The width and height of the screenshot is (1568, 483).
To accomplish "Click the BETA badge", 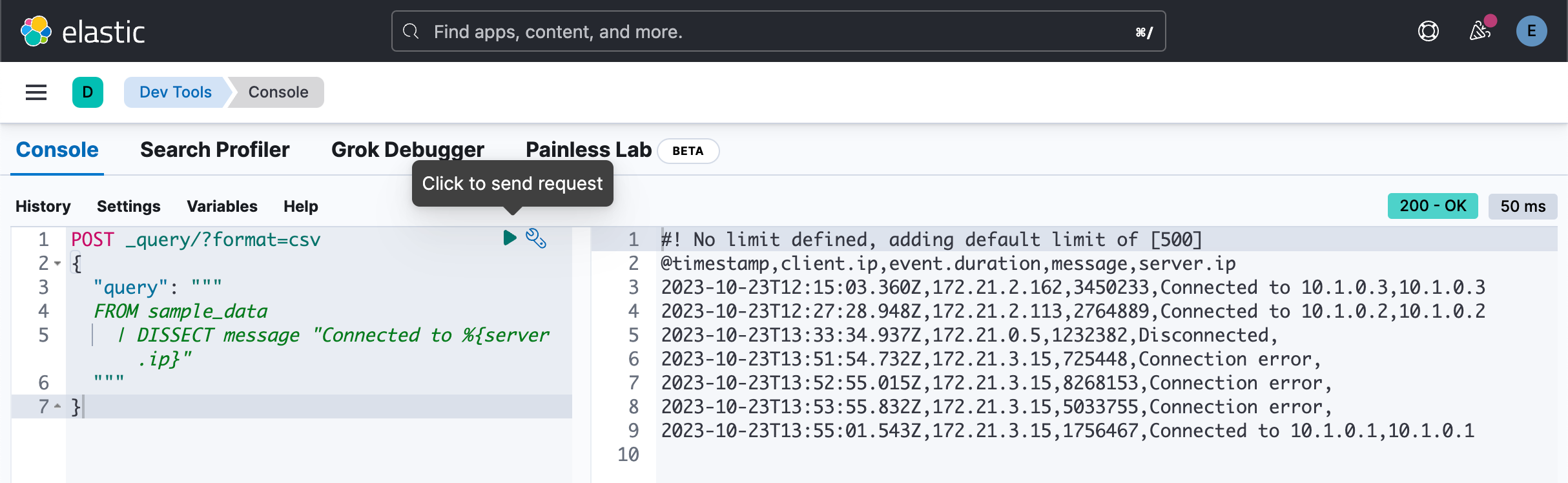I will (x=688, y=151).
